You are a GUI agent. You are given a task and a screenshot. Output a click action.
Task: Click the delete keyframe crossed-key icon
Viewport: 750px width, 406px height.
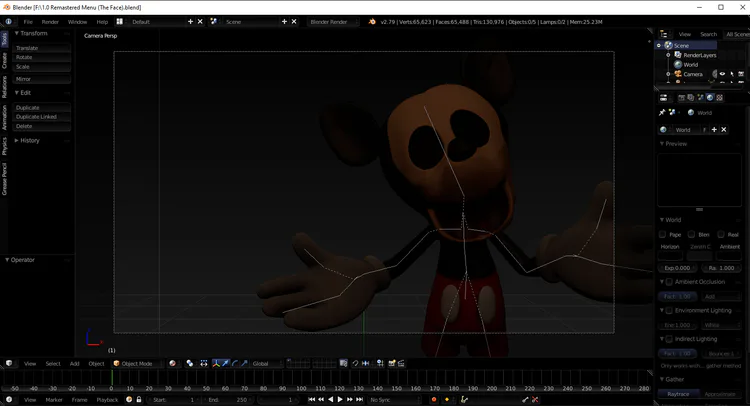pyautogui.click(x=535, y=399)
